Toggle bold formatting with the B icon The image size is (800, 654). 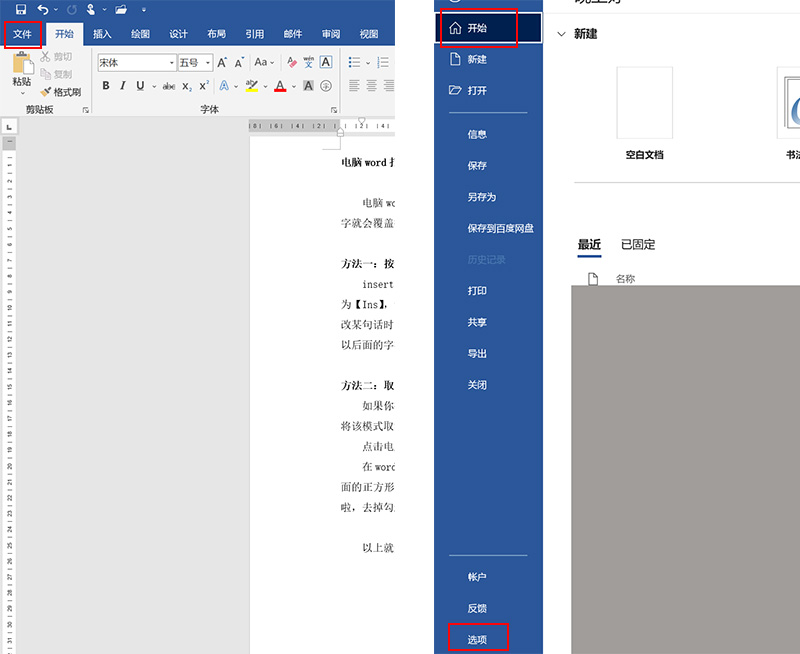(105, 83)
